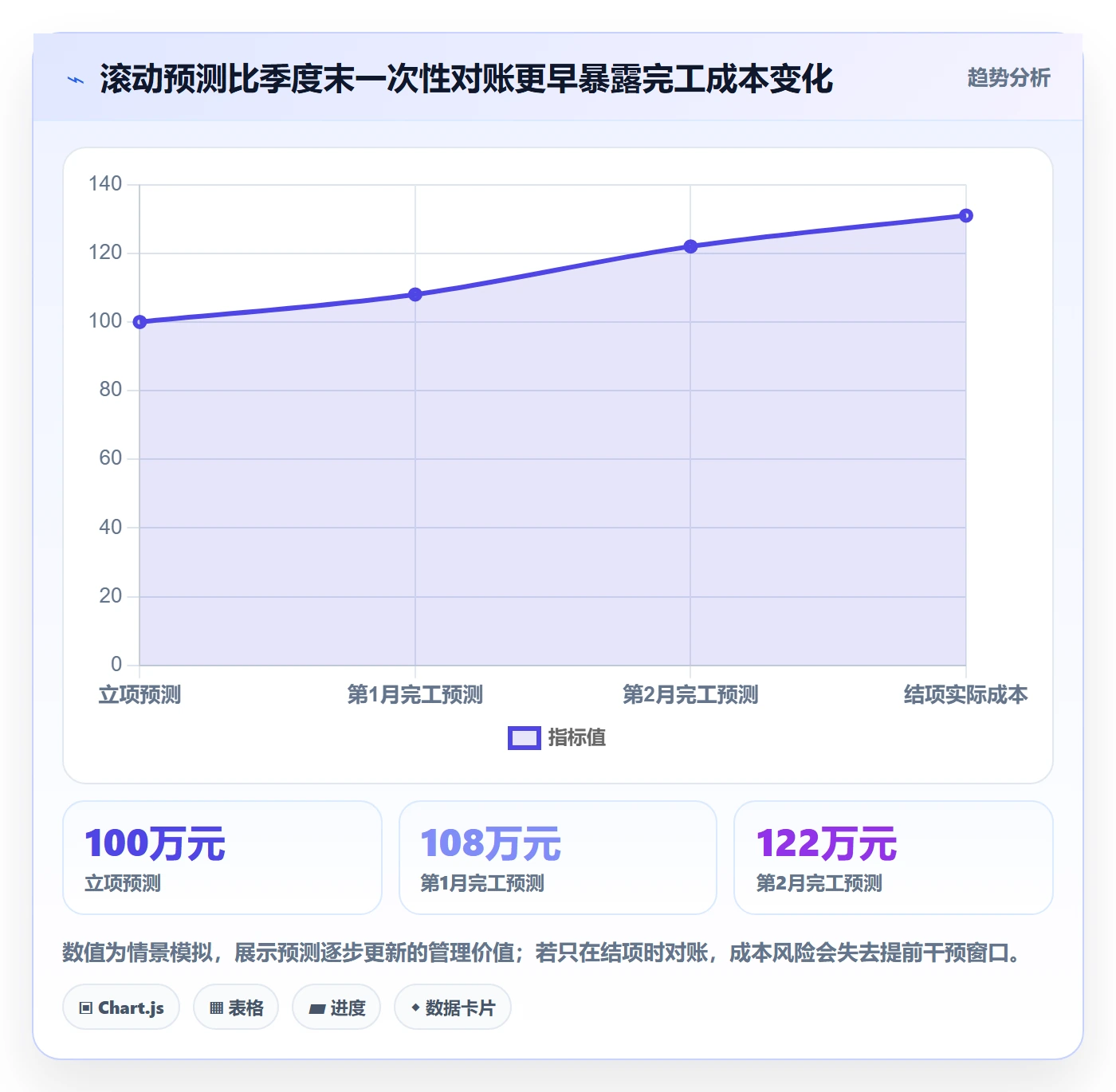Click the 表格 tag chip
This screenshot has height=1092, width=1116.
click(x=236, y=1008)
